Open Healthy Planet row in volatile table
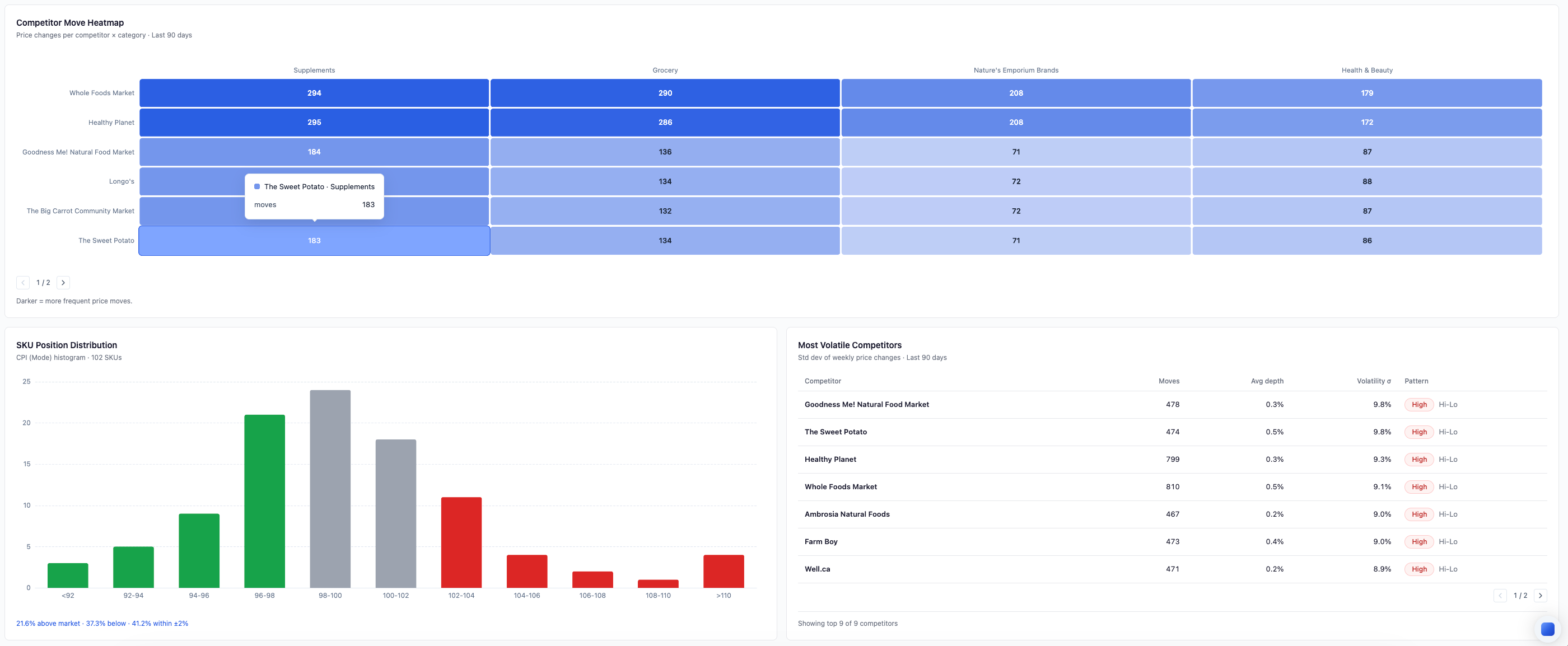This screenshot has height=646, width=1568. 1172,459
